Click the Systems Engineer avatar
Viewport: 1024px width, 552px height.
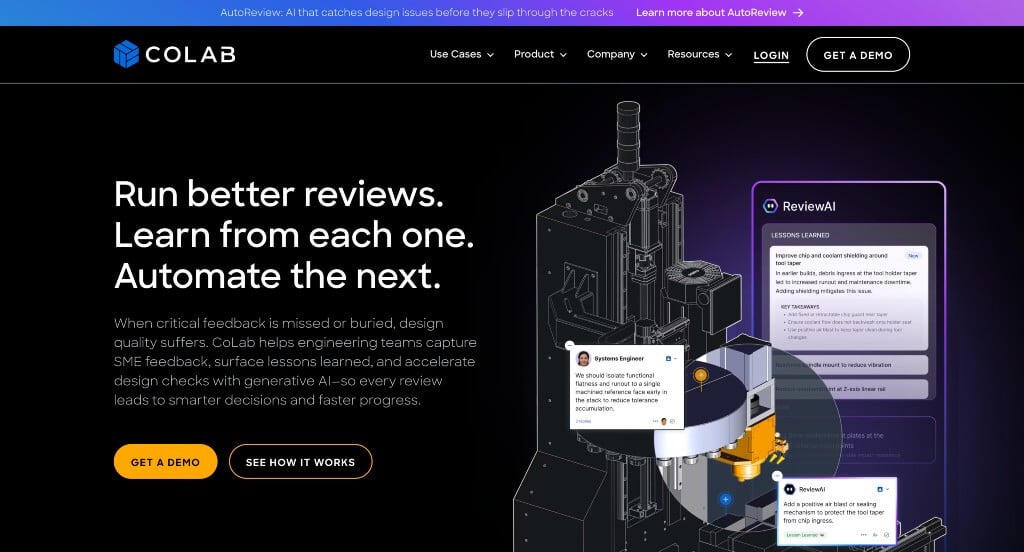tap(583, 359)
